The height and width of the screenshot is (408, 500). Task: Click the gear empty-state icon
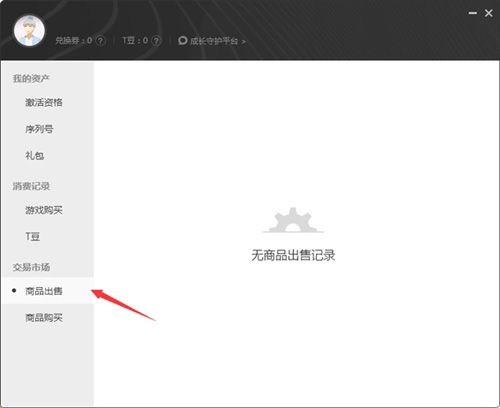pyautogui.click(x=293, y=220)
